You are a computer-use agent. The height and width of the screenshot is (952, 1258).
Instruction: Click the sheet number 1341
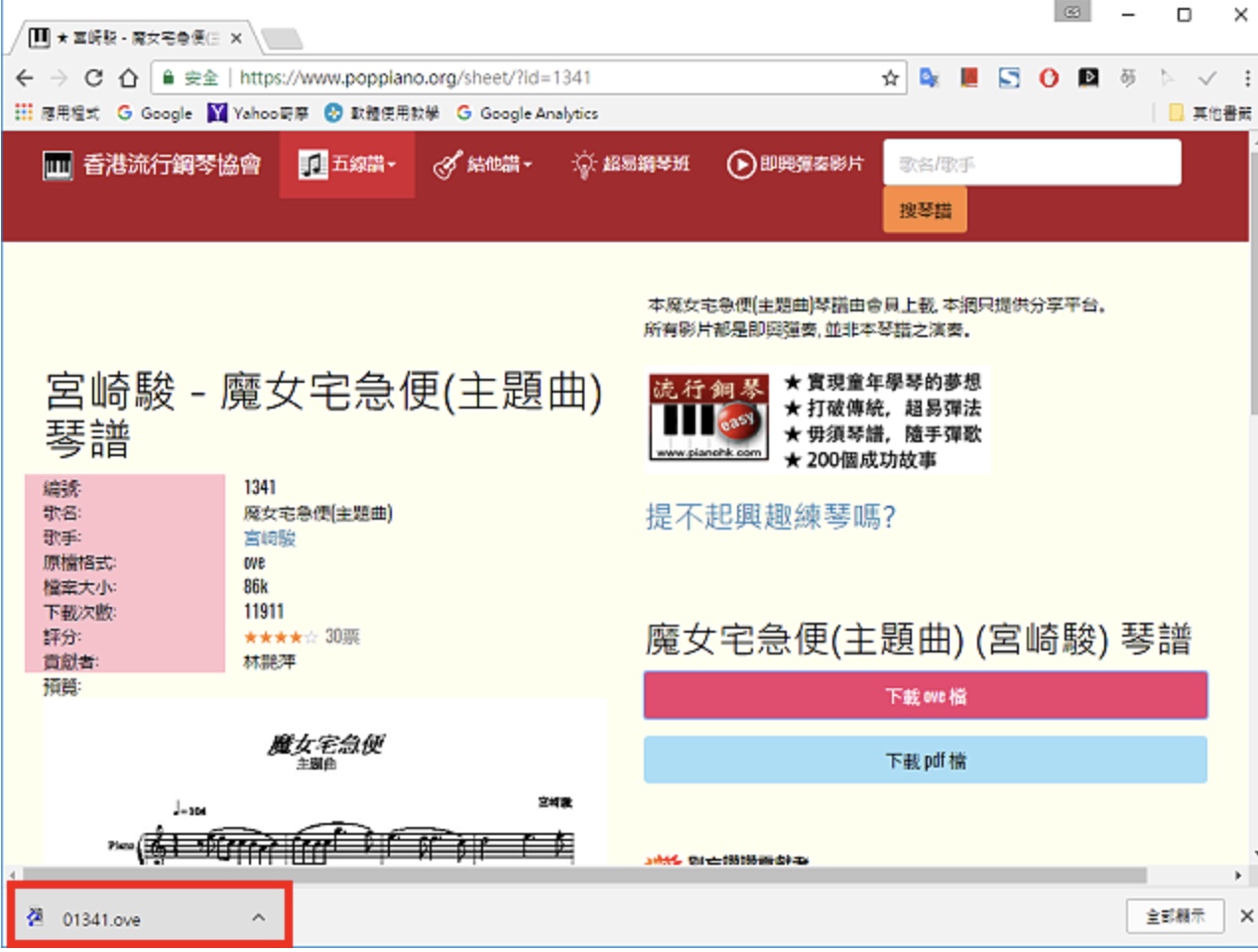(260, 488)
